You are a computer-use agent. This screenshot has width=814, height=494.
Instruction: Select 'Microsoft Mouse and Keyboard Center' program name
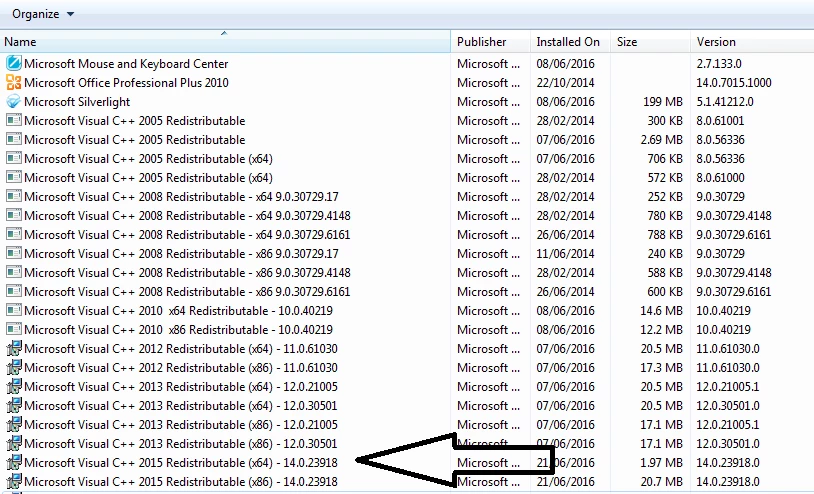click(126, 64)
